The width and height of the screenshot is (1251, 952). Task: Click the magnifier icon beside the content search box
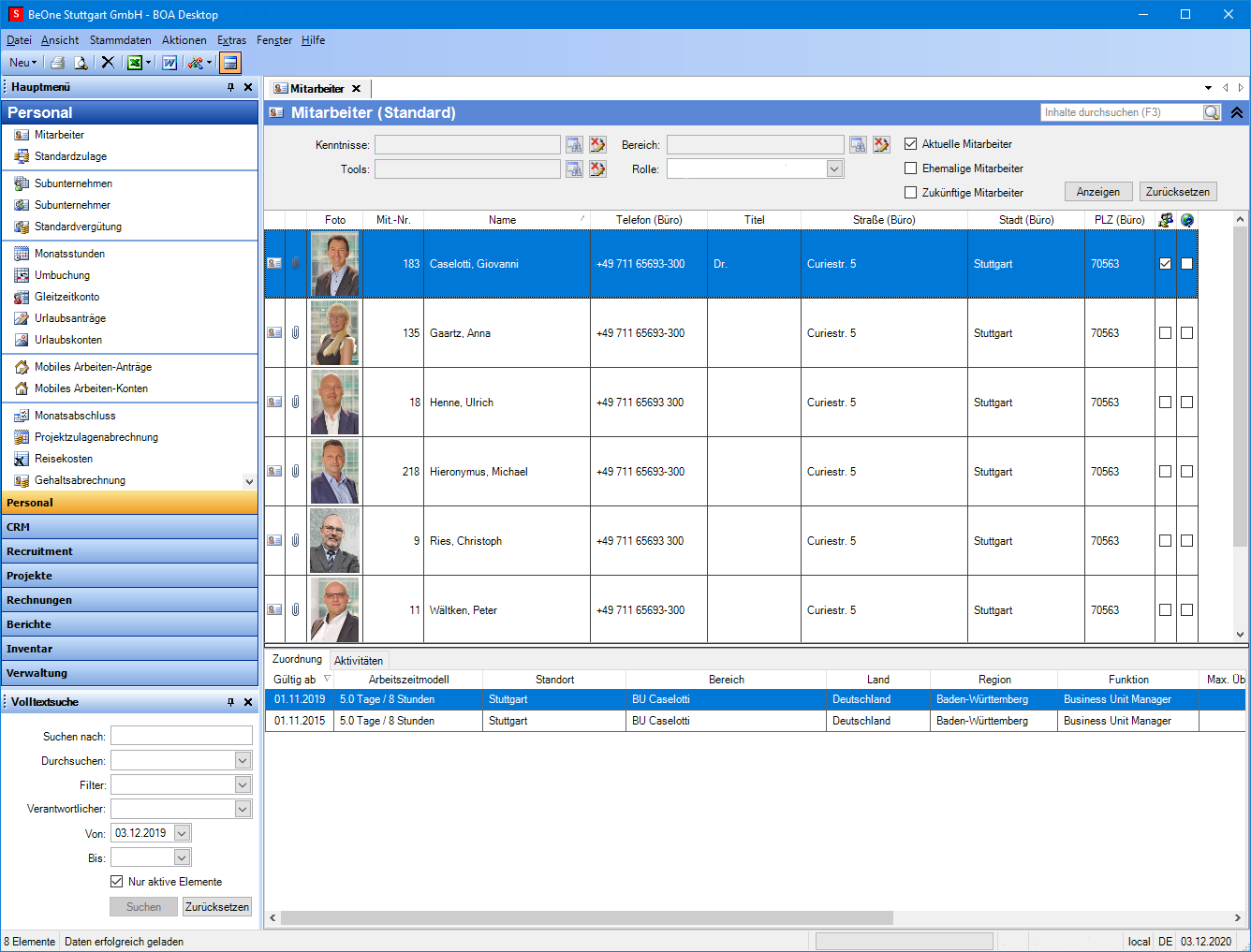(x=1212, y=112)
